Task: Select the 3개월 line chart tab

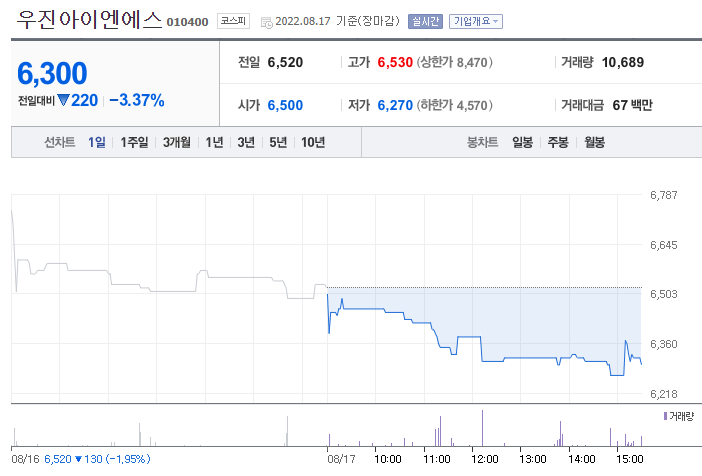Action: (176, 142)
